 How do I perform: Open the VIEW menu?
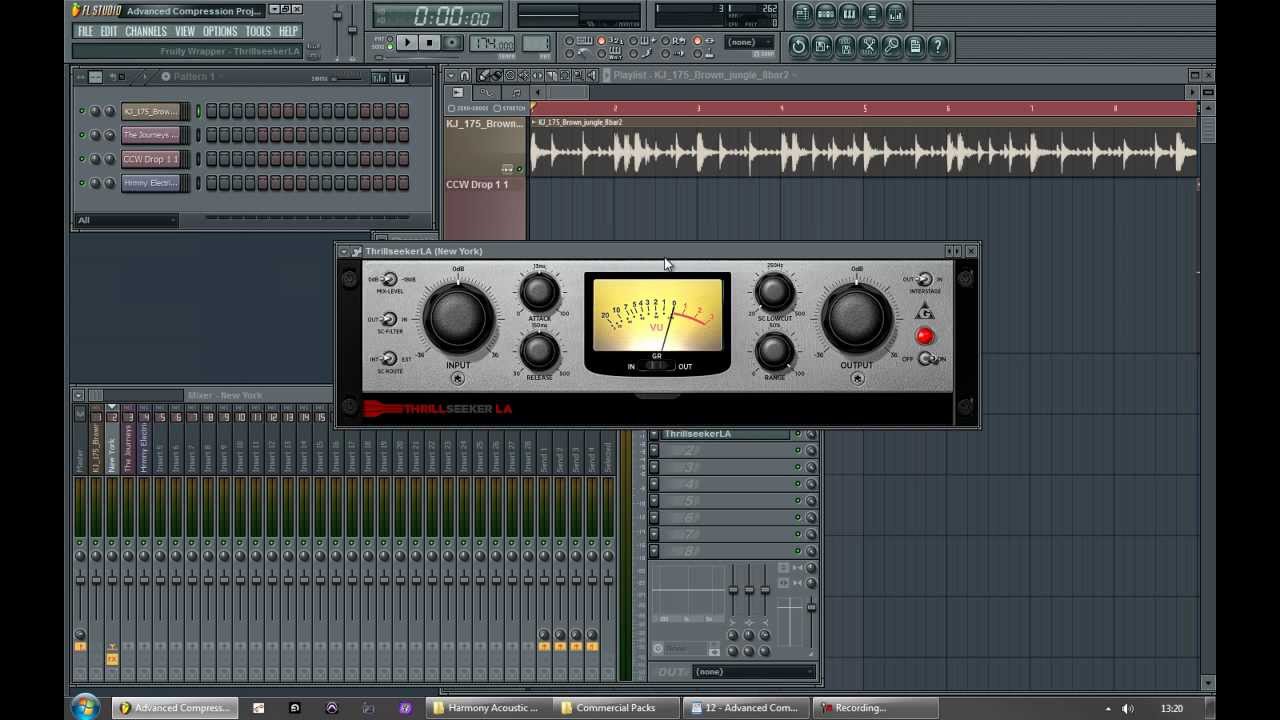[185, 31]
